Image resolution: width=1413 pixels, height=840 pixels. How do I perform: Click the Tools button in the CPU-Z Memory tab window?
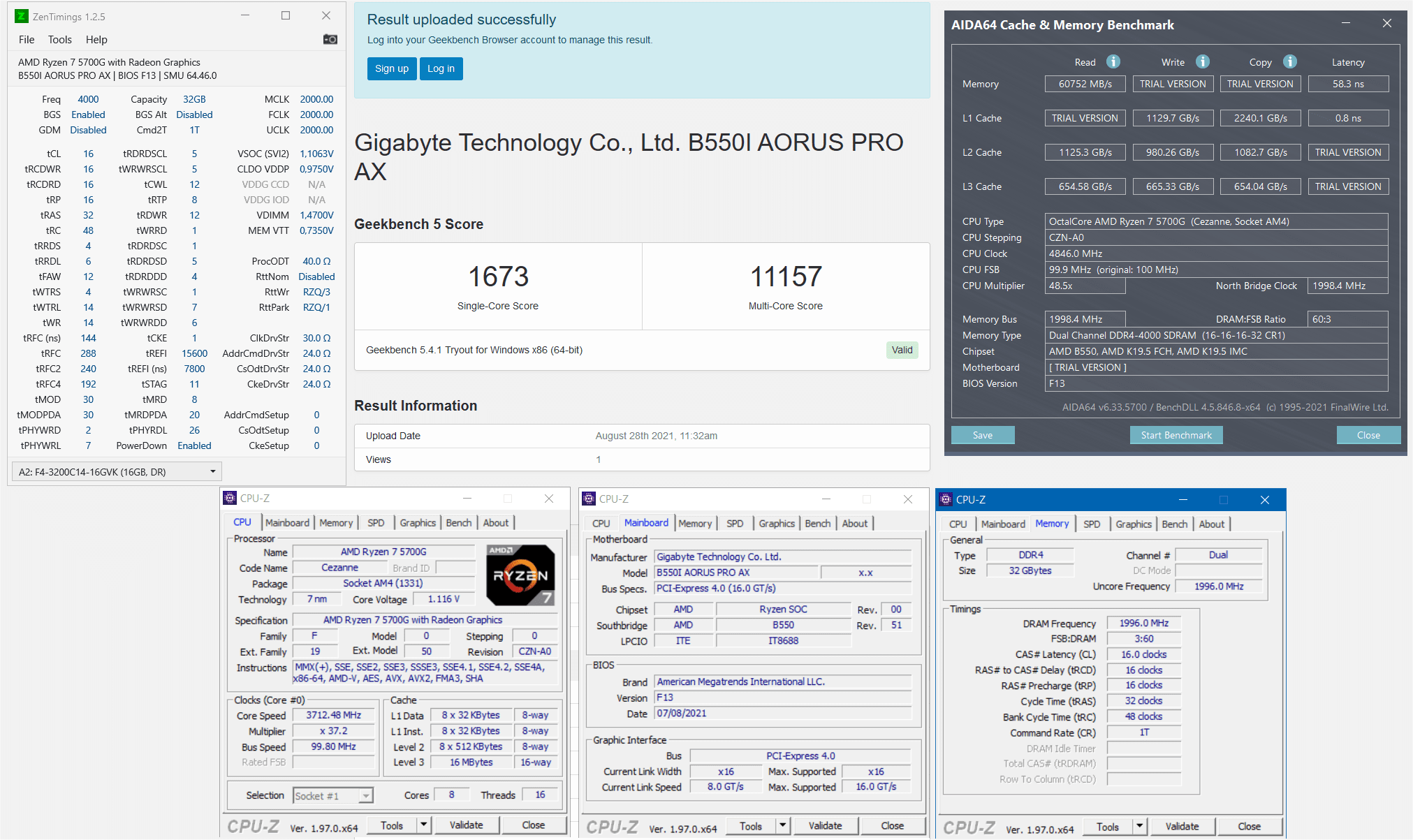click(x=1108, y=827)
